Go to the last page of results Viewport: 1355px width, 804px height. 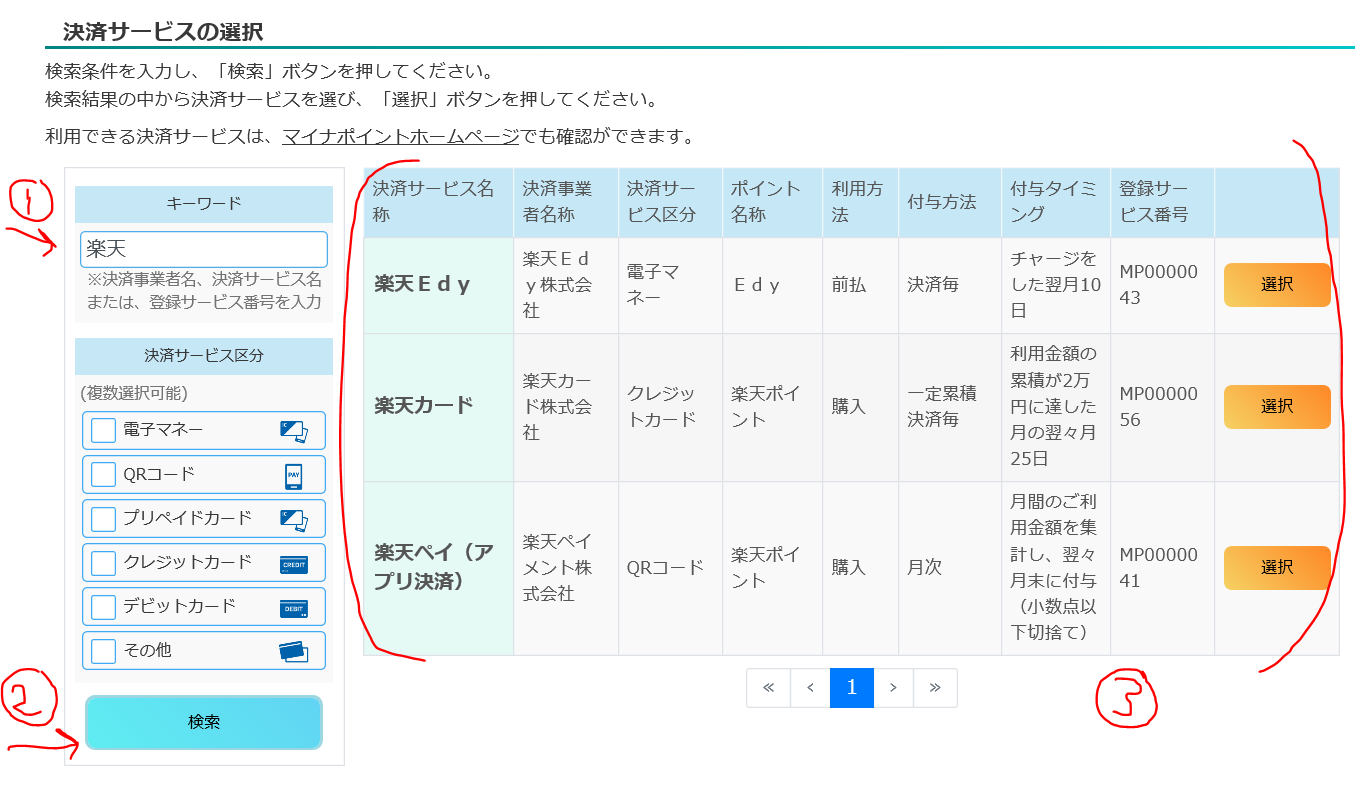point(935,688)
